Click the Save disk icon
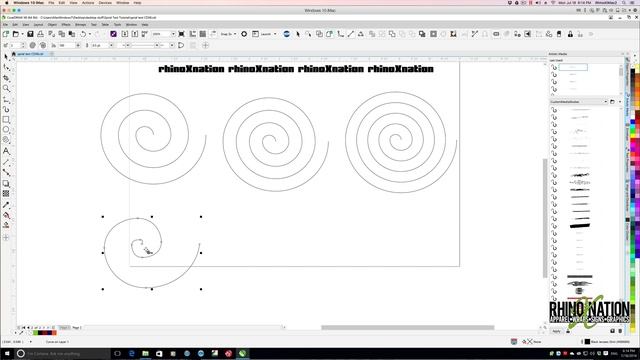The height and width of the screenshot is (360, 640). tap(30, 34)
